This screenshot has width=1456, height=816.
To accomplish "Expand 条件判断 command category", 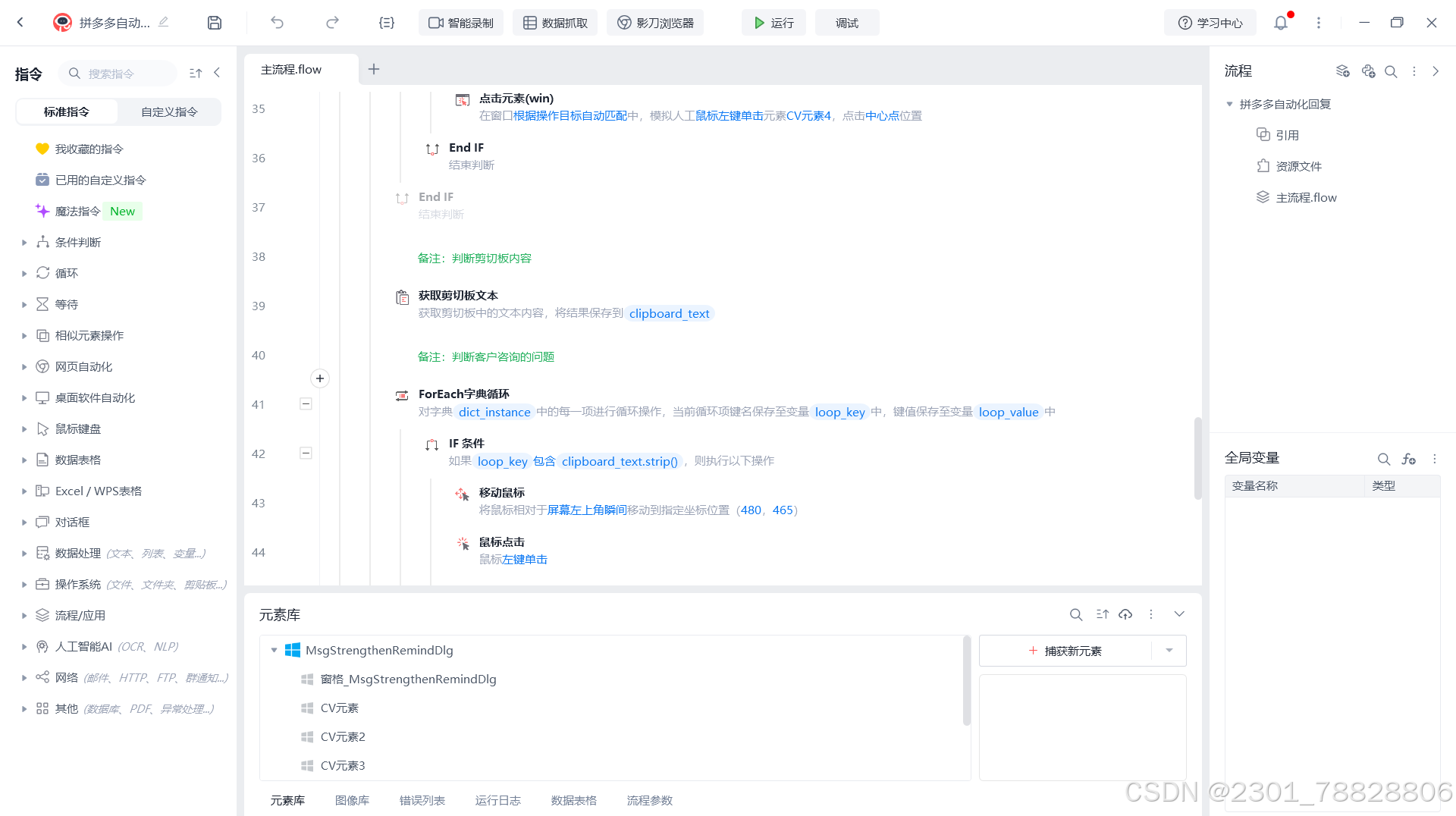I will pos(24,243).
